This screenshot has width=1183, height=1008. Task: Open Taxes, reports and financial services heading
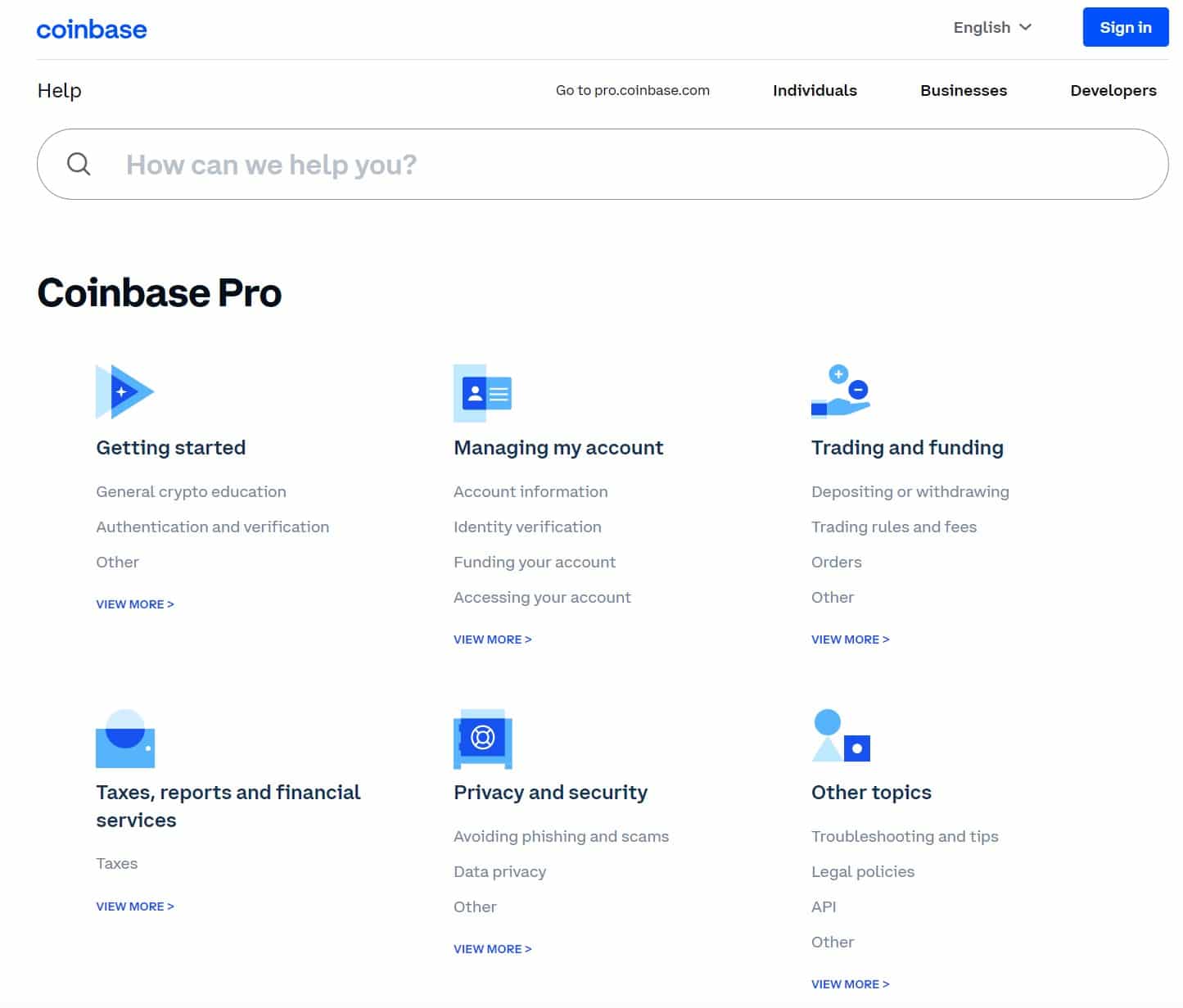point(228,806)
